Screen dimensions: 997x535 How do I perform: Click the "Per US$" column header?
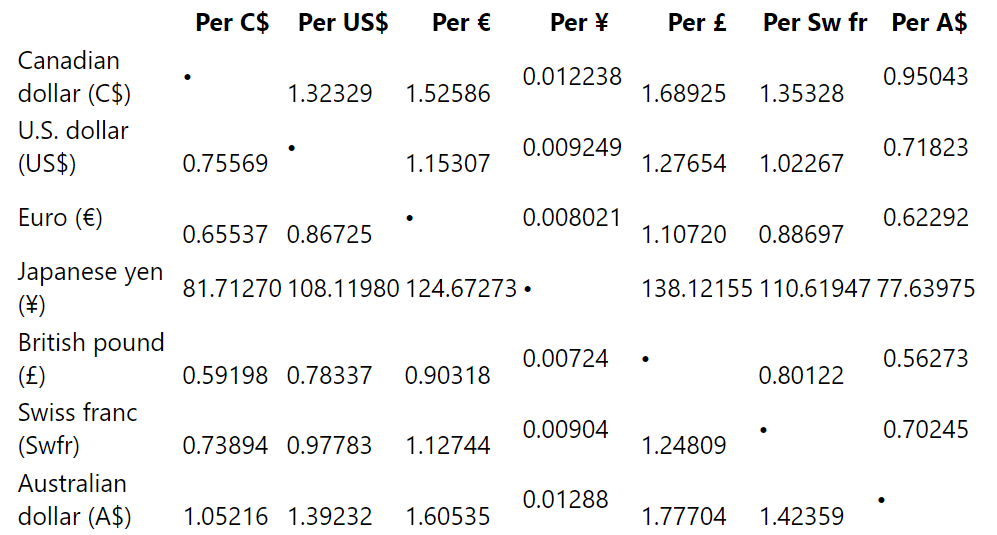[343, 23]
